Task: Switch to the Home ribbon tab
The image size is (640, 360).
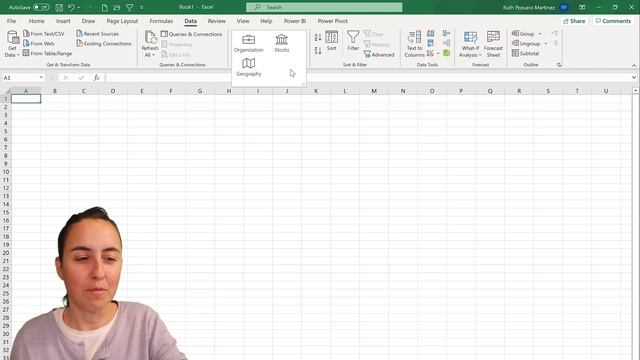Action: (x=37, y=21)
